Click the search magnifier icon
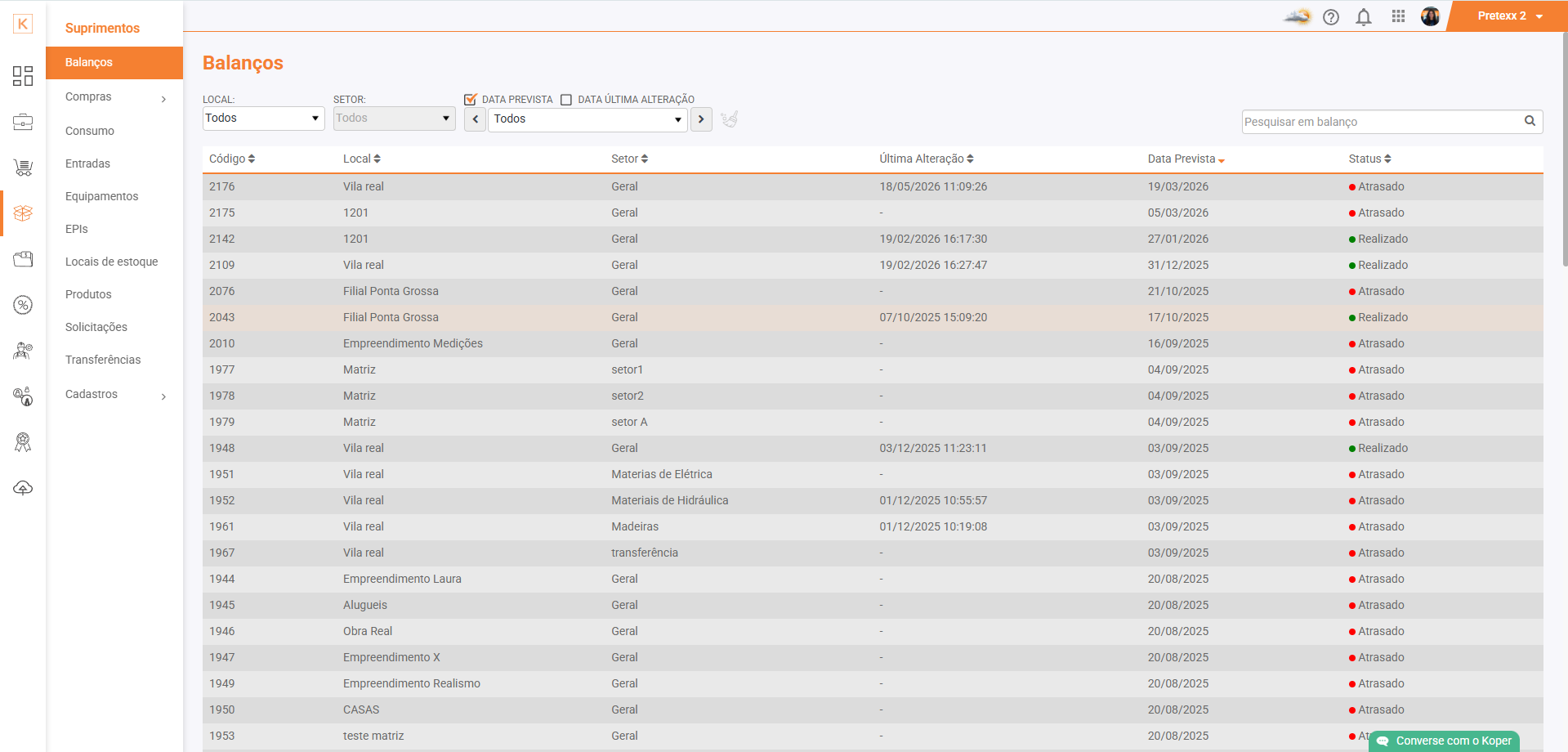1568x752 pixels. pos(1530,121)
